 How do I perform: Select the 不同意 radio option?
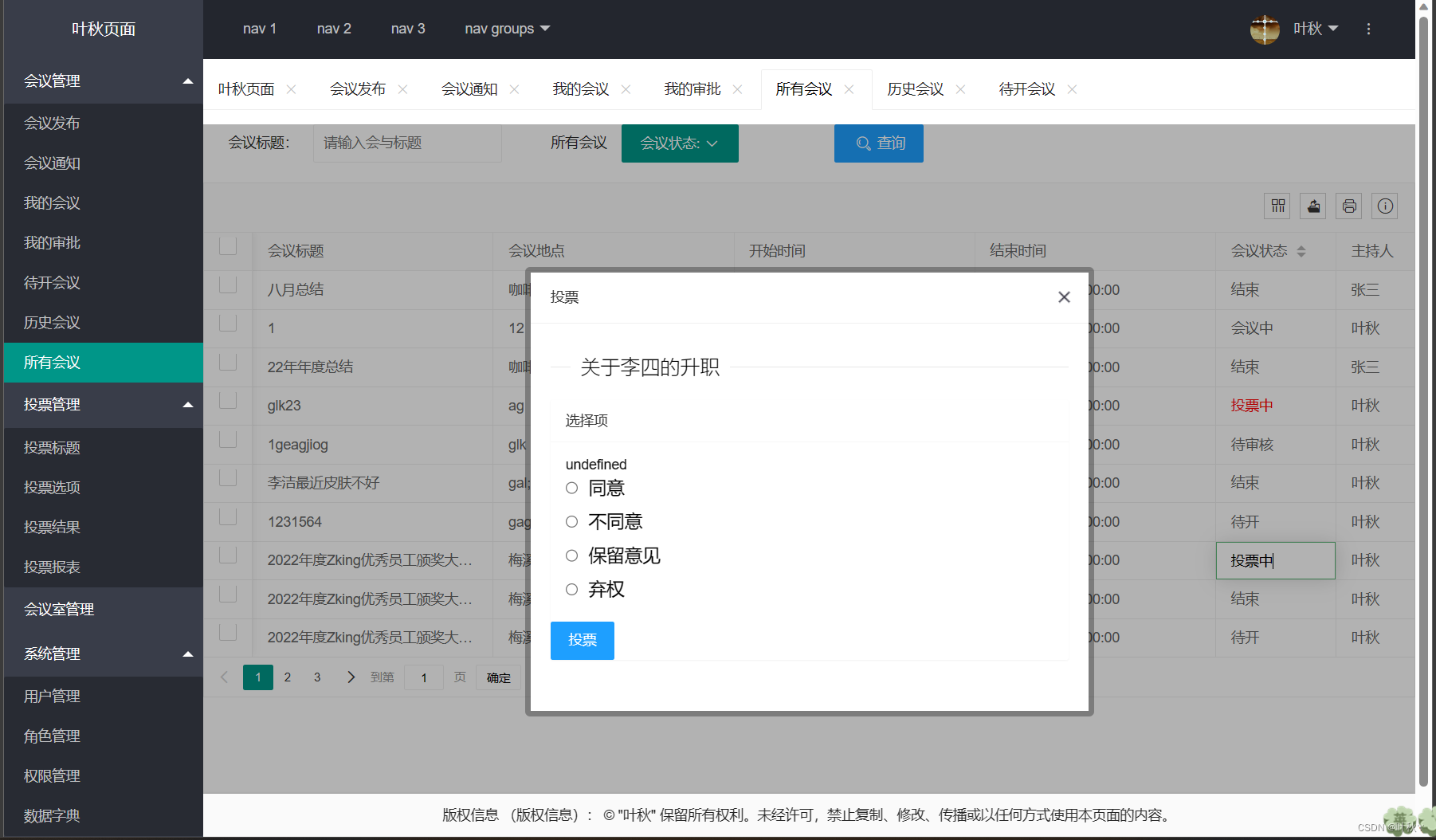coord(572,522)
